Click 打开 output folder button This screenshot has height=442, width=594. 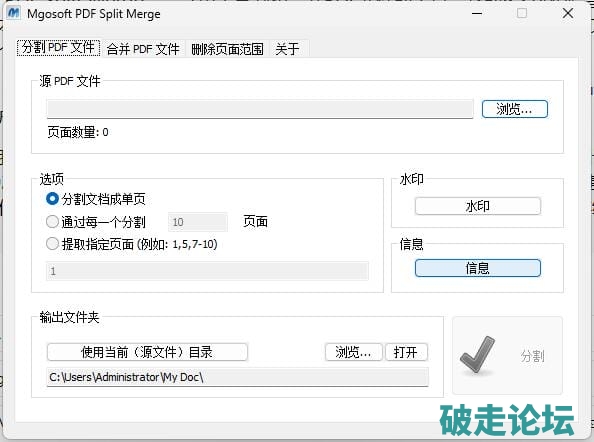point(406,352)
